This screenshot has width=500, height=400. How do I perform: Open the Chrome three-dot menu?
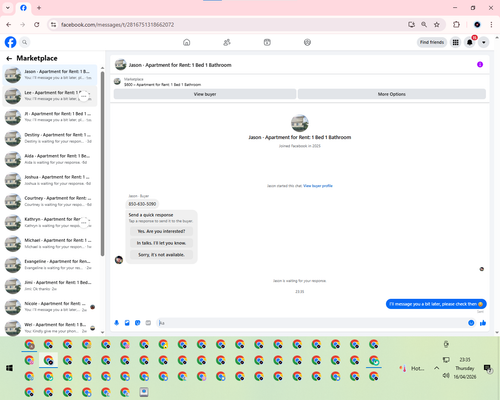click(491, 24)
